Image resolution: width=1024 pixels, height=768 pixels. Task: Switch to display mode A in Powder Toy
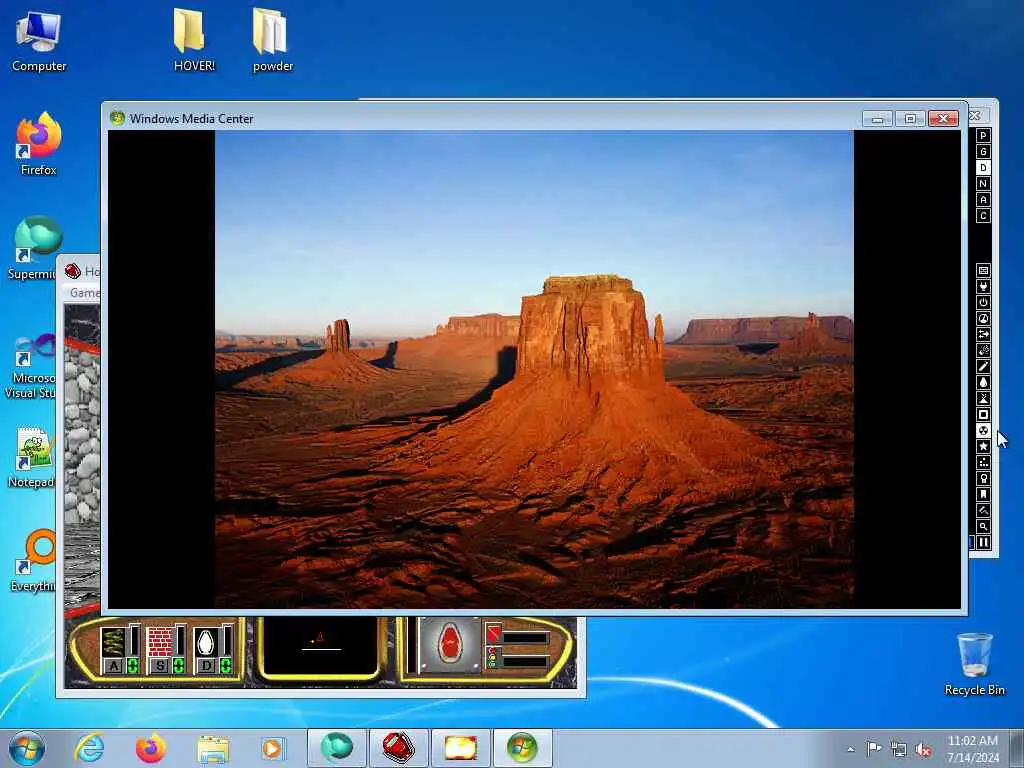(x=984, y=200)
